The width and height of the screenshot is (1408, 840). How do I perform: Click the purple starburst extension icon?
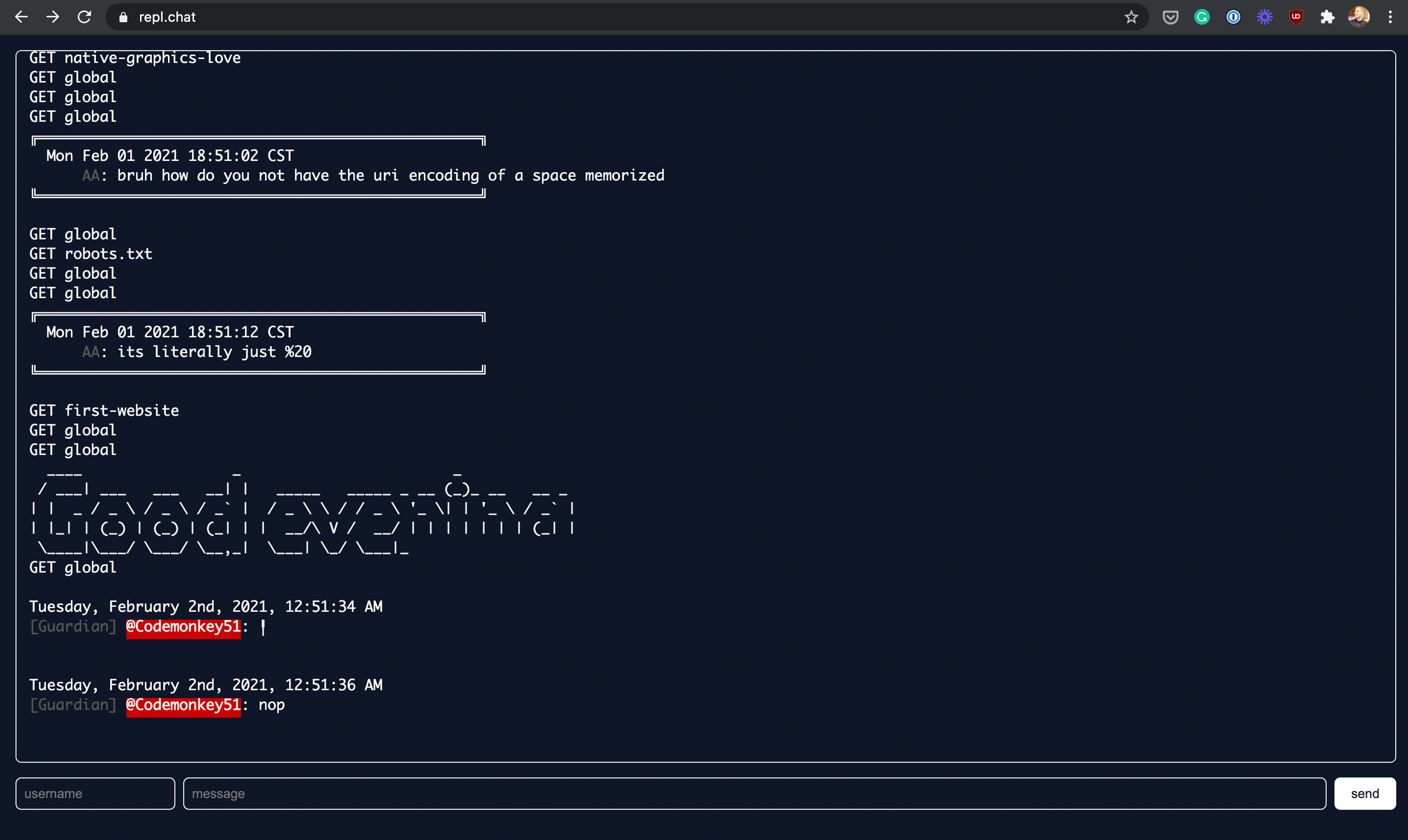point(1264,17)
